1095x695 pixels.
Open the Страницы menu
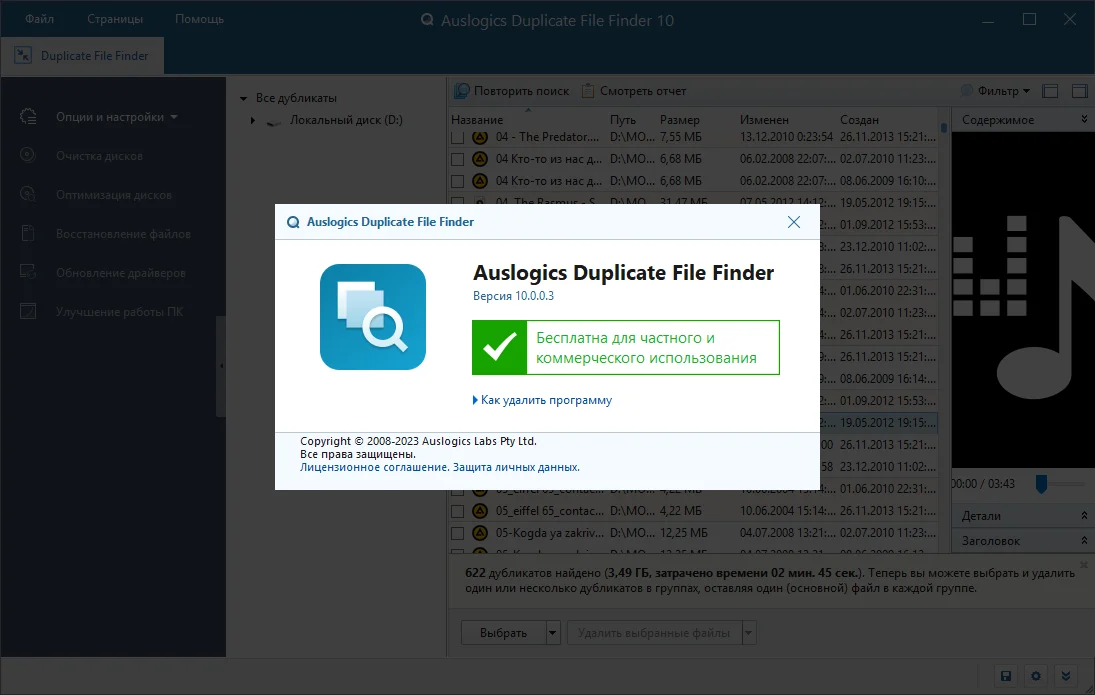pos(115,19)
